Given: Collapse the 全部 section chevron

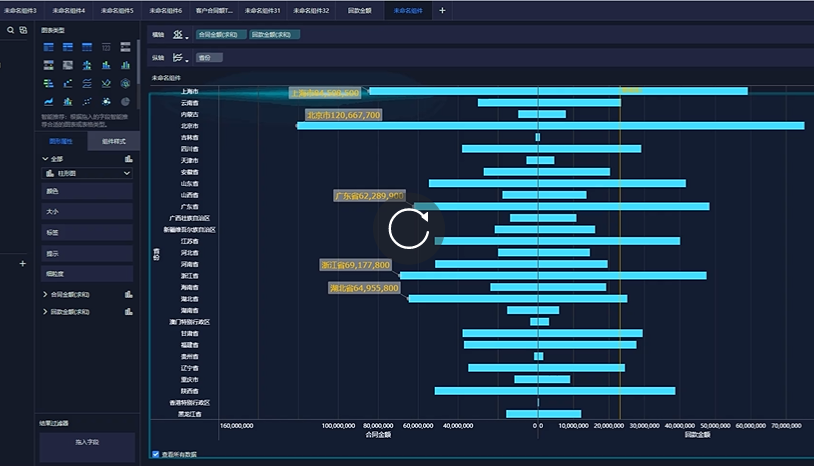Looking at the screenshot, I should click(x=45, y=159).
